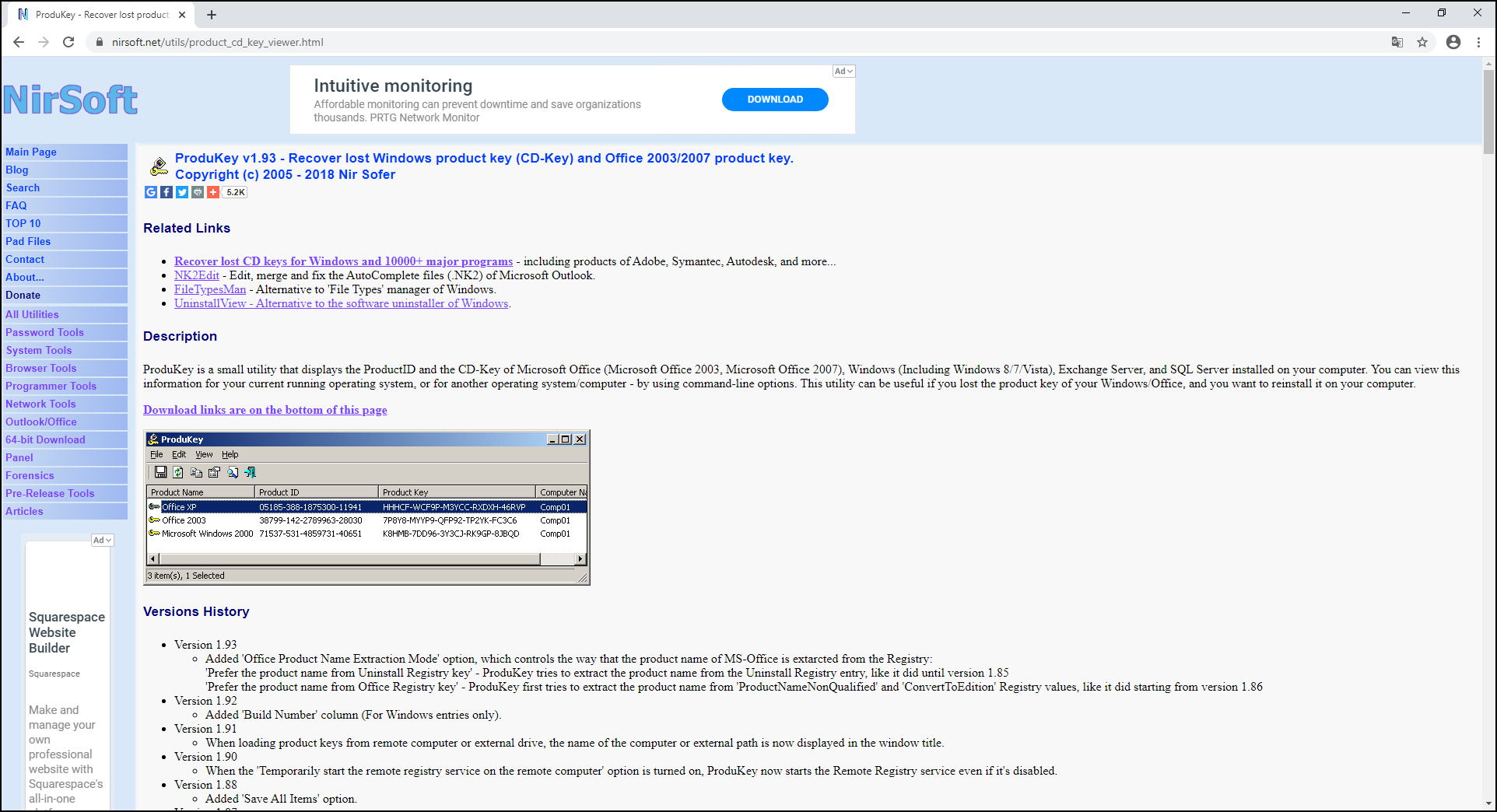Go to Search in sidebar menu
This screenshot has height=812, width=1497.
pos(65,187)
